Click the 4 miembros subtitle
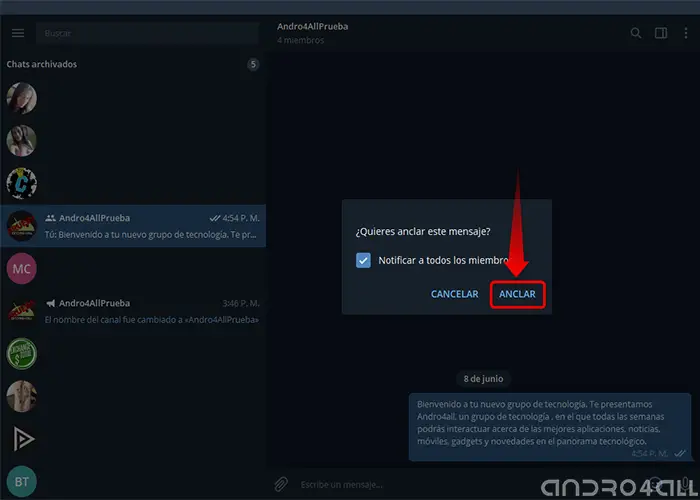 (300, 40)
